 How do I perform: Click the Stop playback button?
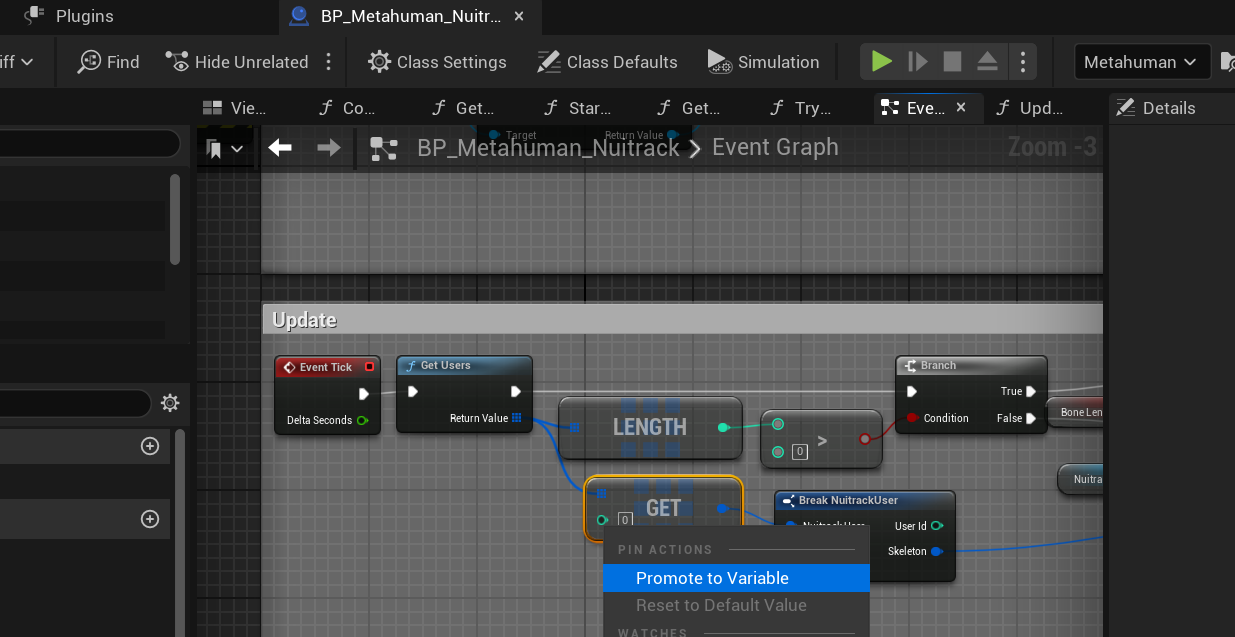952,62
